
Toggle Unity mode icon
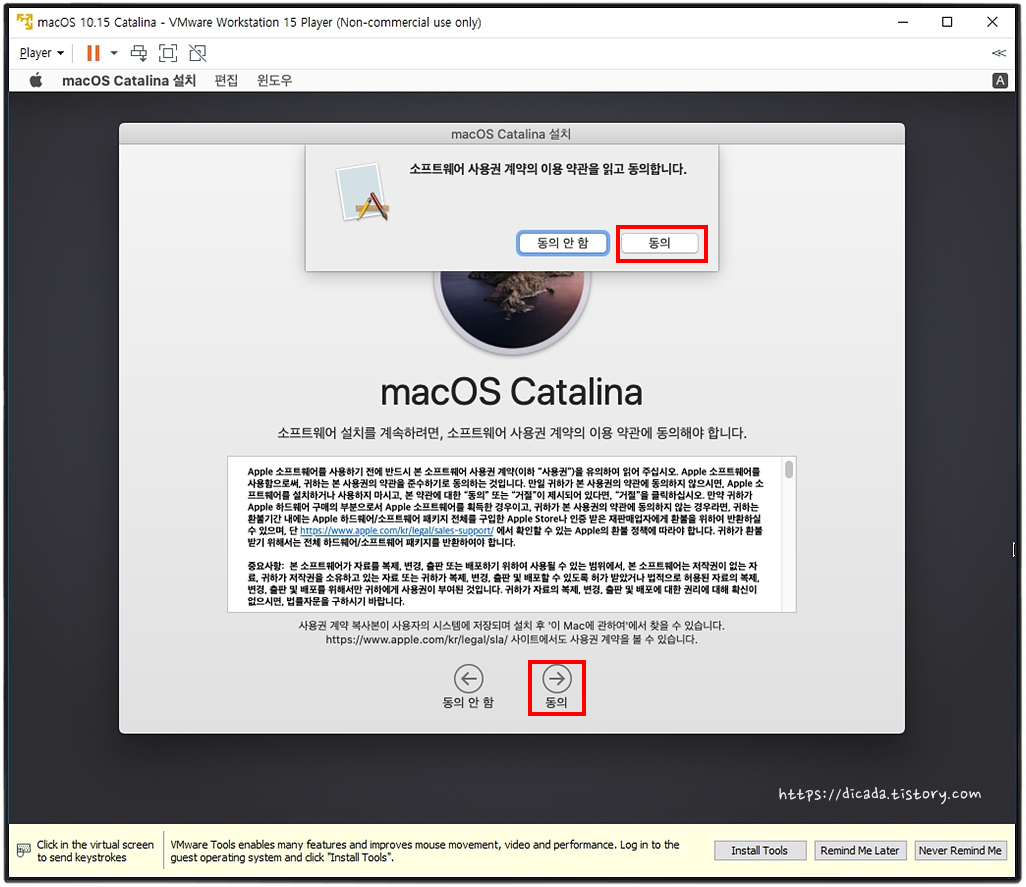coord(198,53)
